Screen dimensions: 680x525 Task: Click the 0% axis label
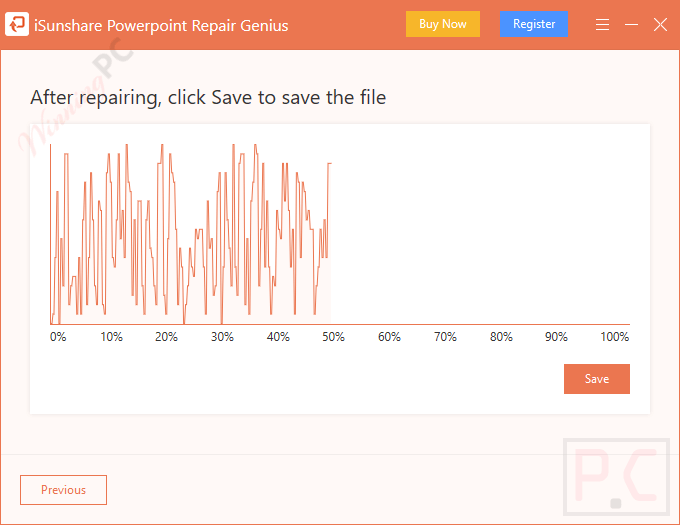(58, 337)
